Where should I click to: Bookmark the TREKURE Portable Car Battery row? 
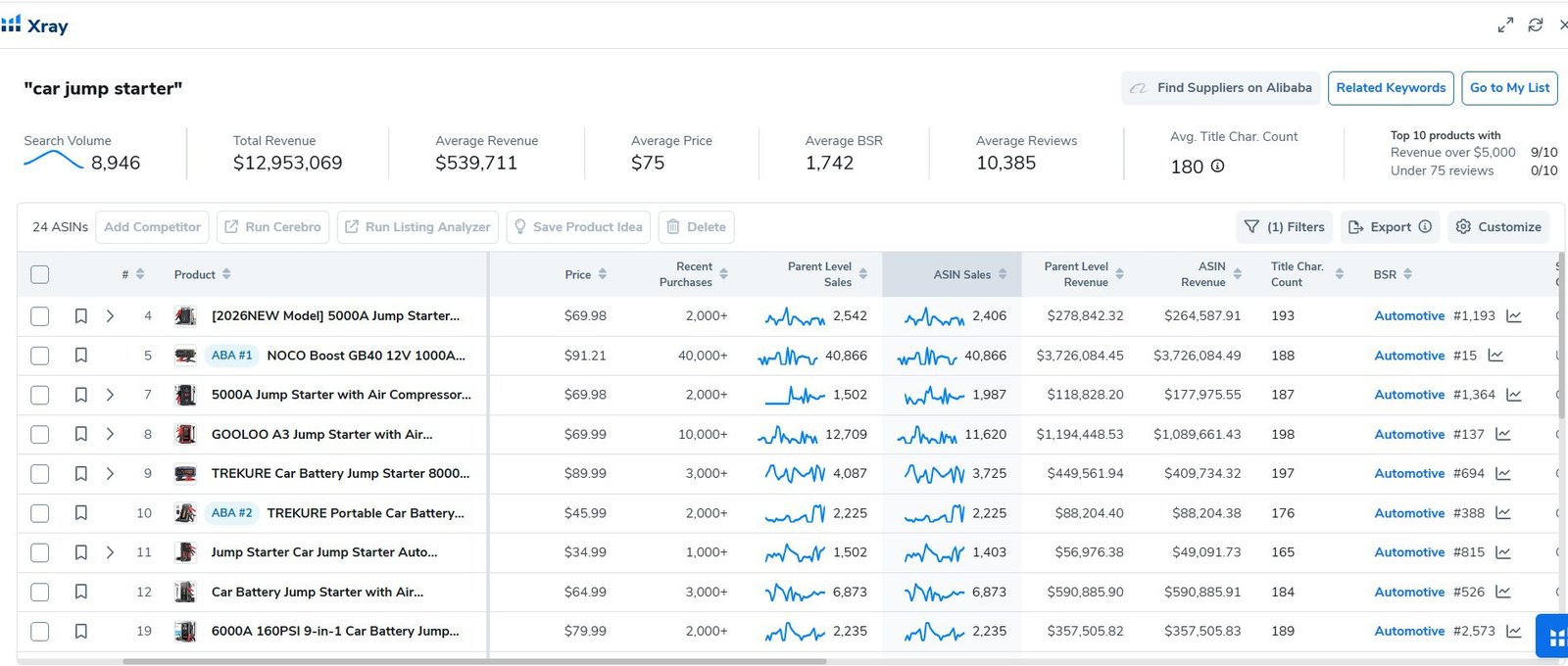click(81, 513)
